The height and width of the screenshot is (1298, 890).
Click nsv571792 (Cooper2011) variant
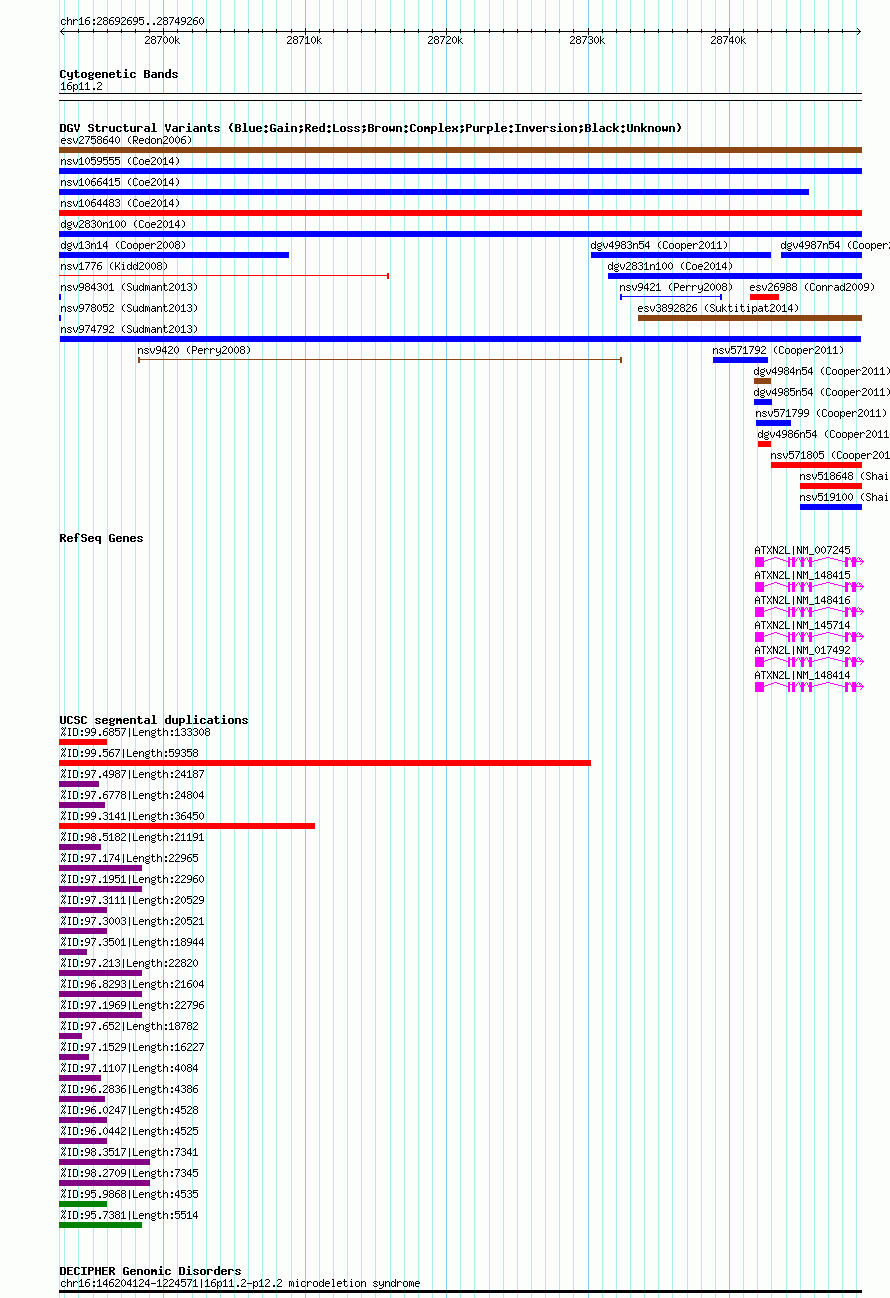coord(740,360)
